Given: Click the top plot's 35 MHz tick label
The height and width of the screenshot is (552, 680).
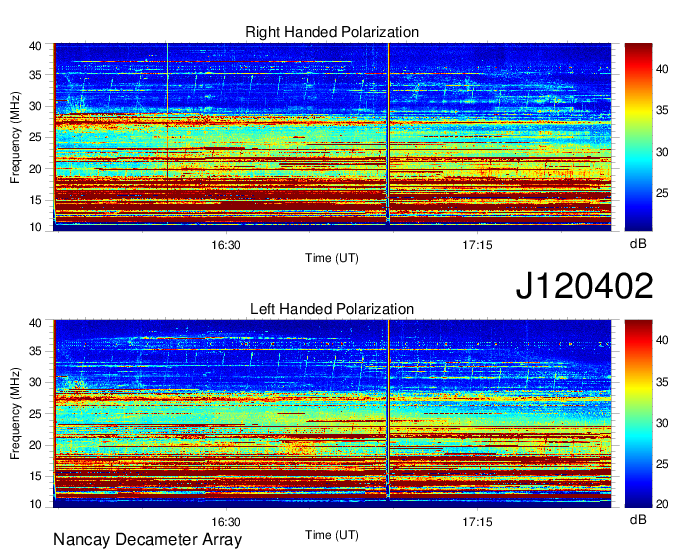Looking at the screenshot, I should (x=35, y=75).
